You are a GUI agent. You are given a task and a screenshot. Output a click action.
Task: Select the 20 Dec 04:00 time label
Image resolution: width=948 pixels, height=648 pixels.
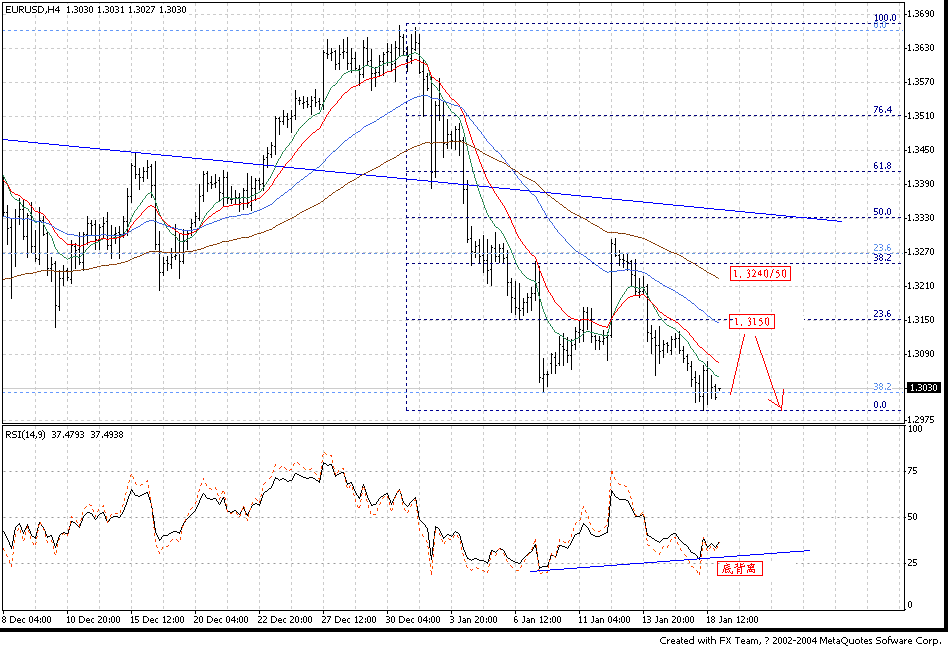tap(221, 620)
